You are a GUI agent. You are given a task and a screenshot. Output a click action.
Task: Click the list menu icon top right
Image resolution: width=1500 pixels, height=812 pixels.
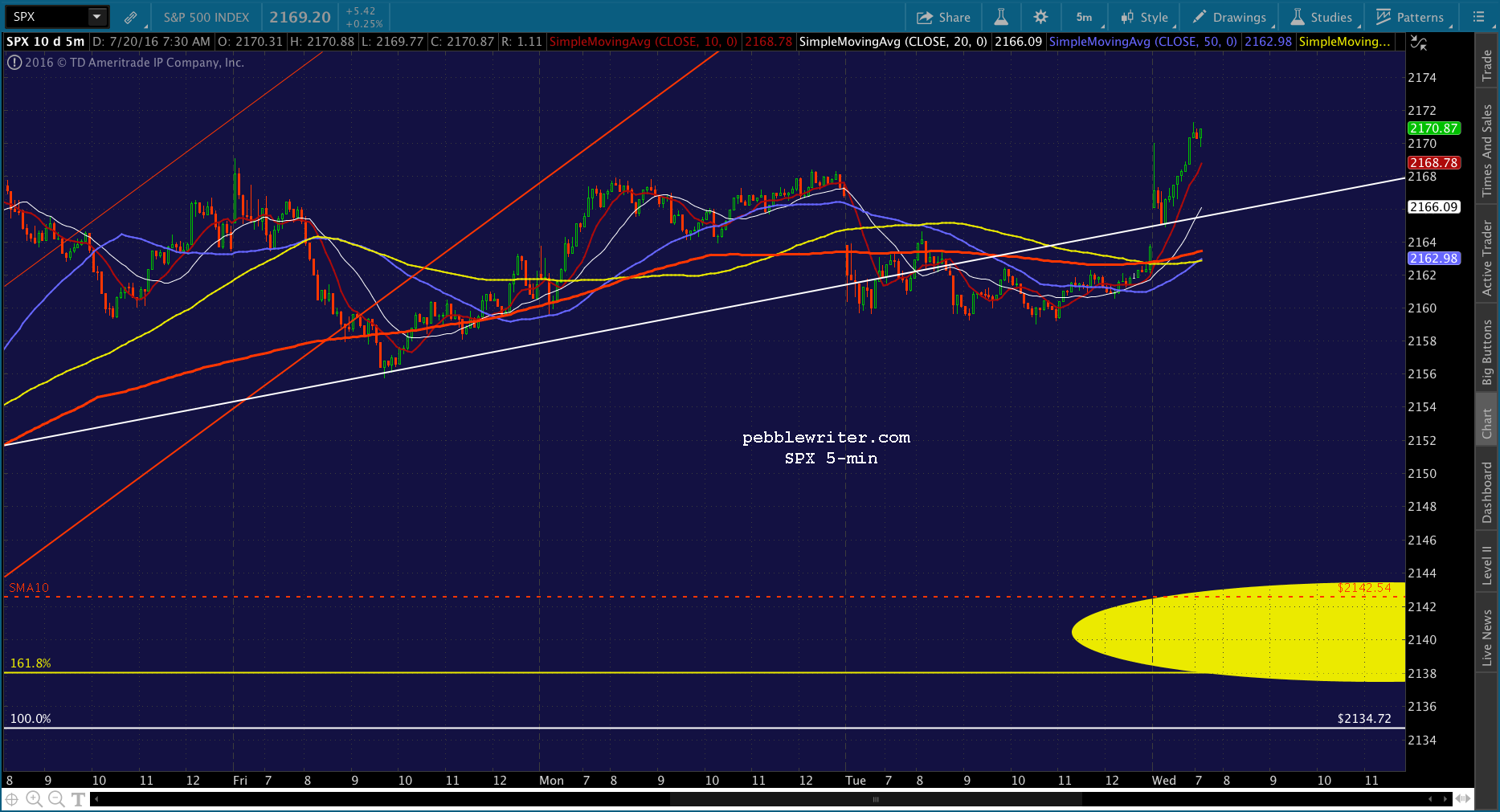(1478, 17)
